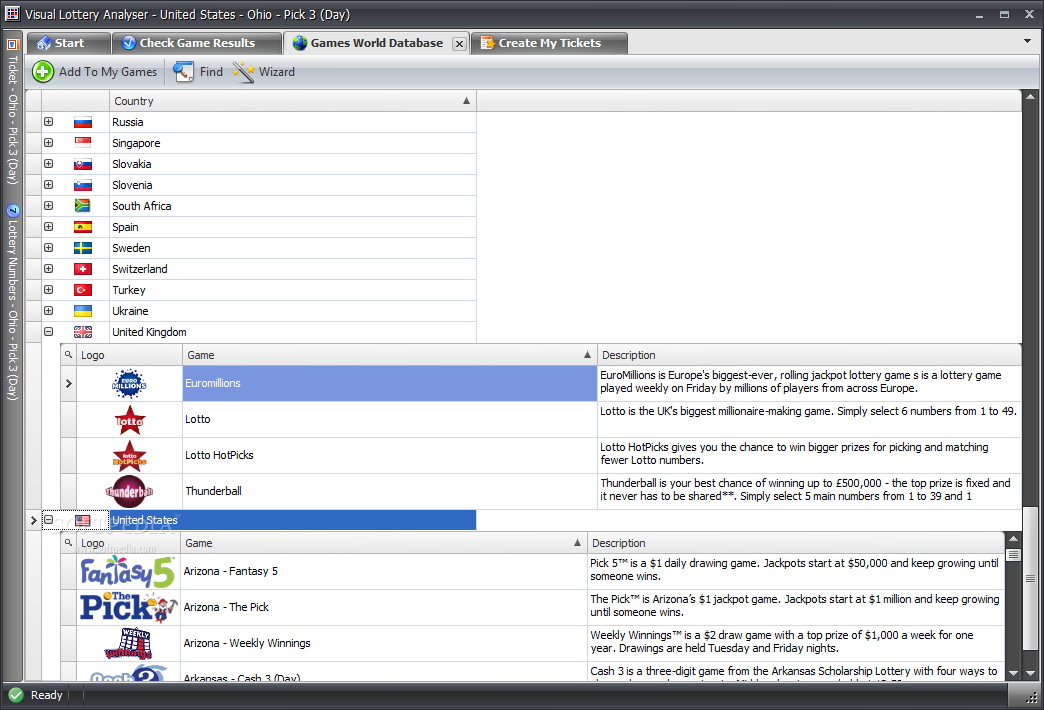Click the UK games Description column header

pos(809,355)
